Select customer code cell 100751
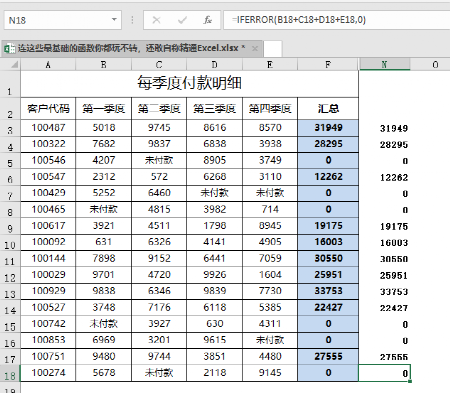Screen dimensions: 450x393 point(48,357)
